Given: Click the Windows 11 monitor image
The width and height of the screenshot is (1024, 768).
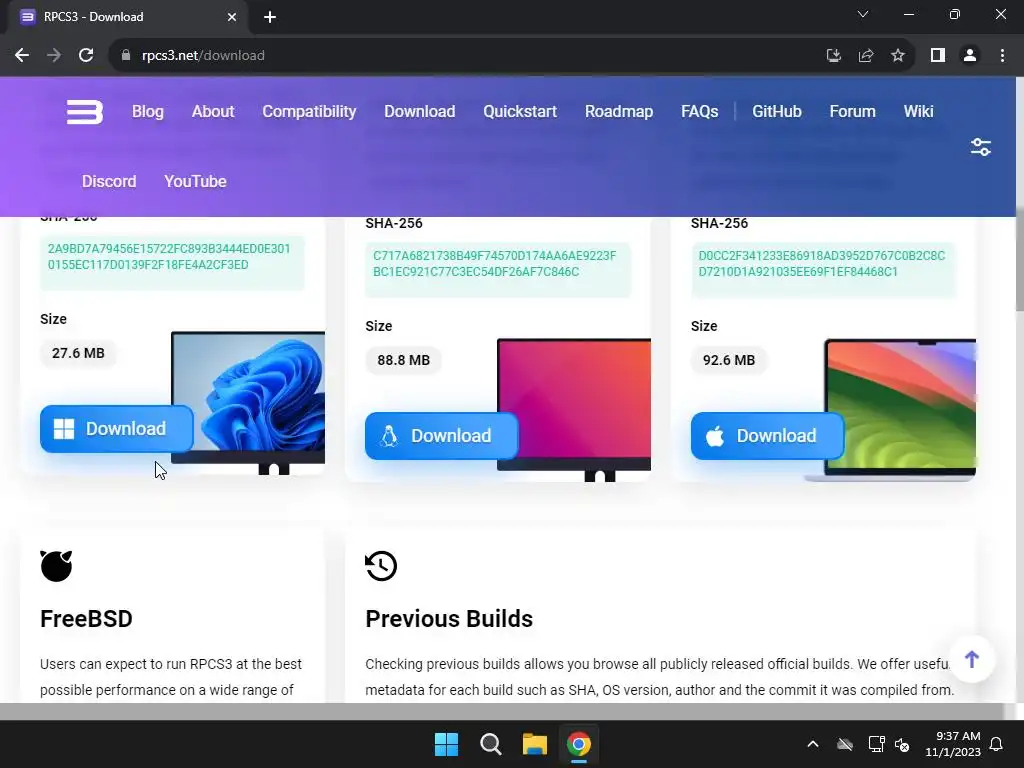Looking at the screenshot, I should [248, 403].
